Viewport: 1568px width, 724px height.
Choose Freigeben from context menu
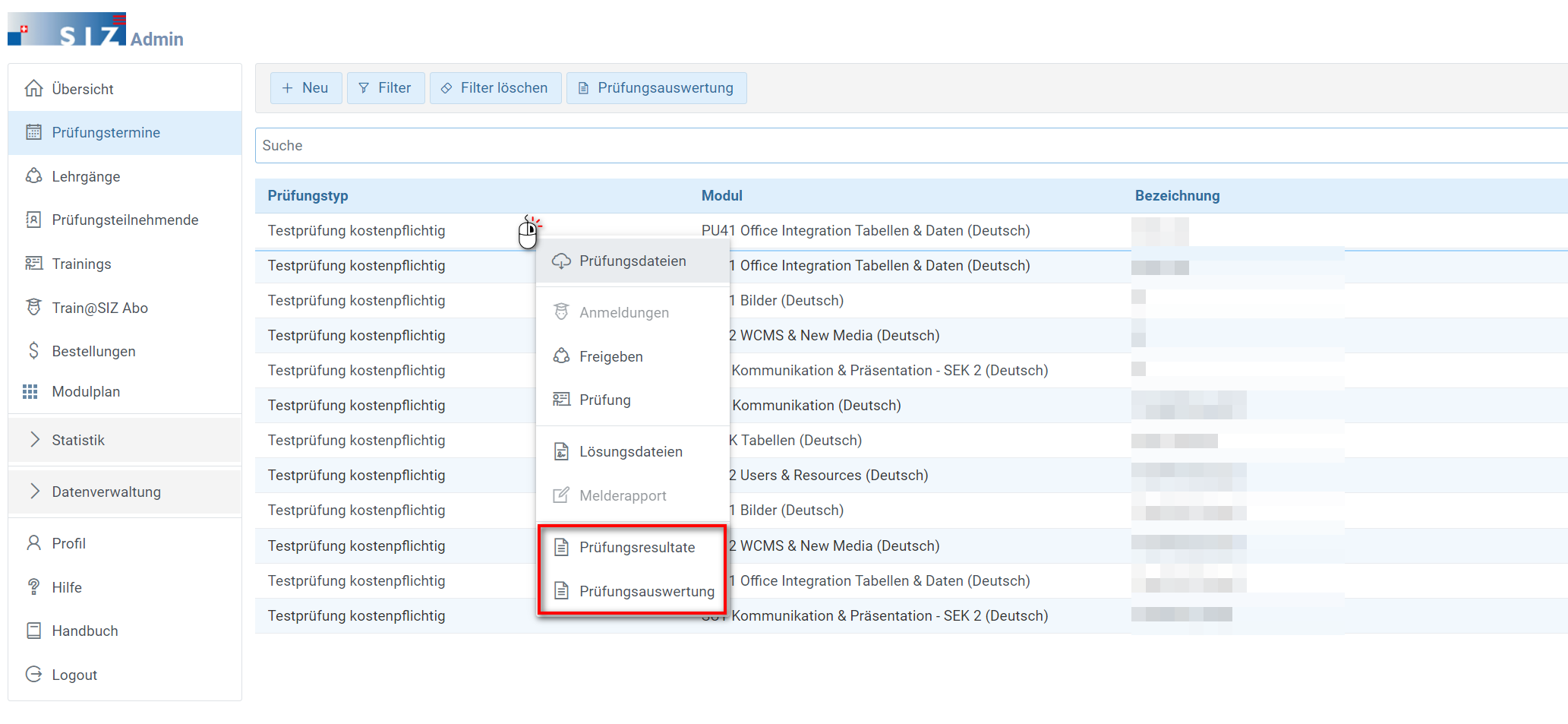pyautogui.click(x=633, y=356)
